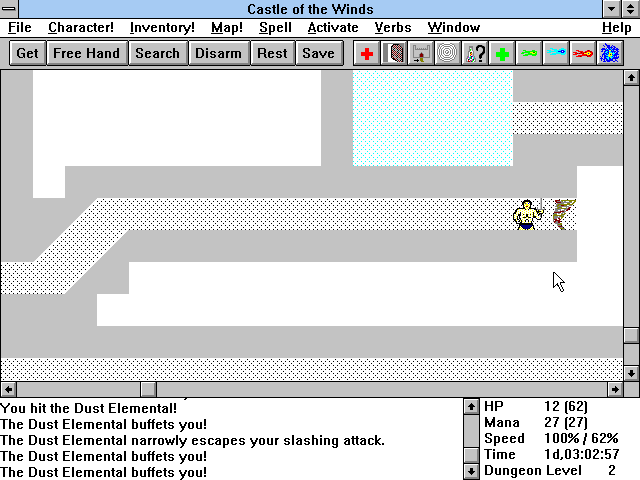Open the File menu
Screen dimensions: 640x480
(x=20, y=28)
